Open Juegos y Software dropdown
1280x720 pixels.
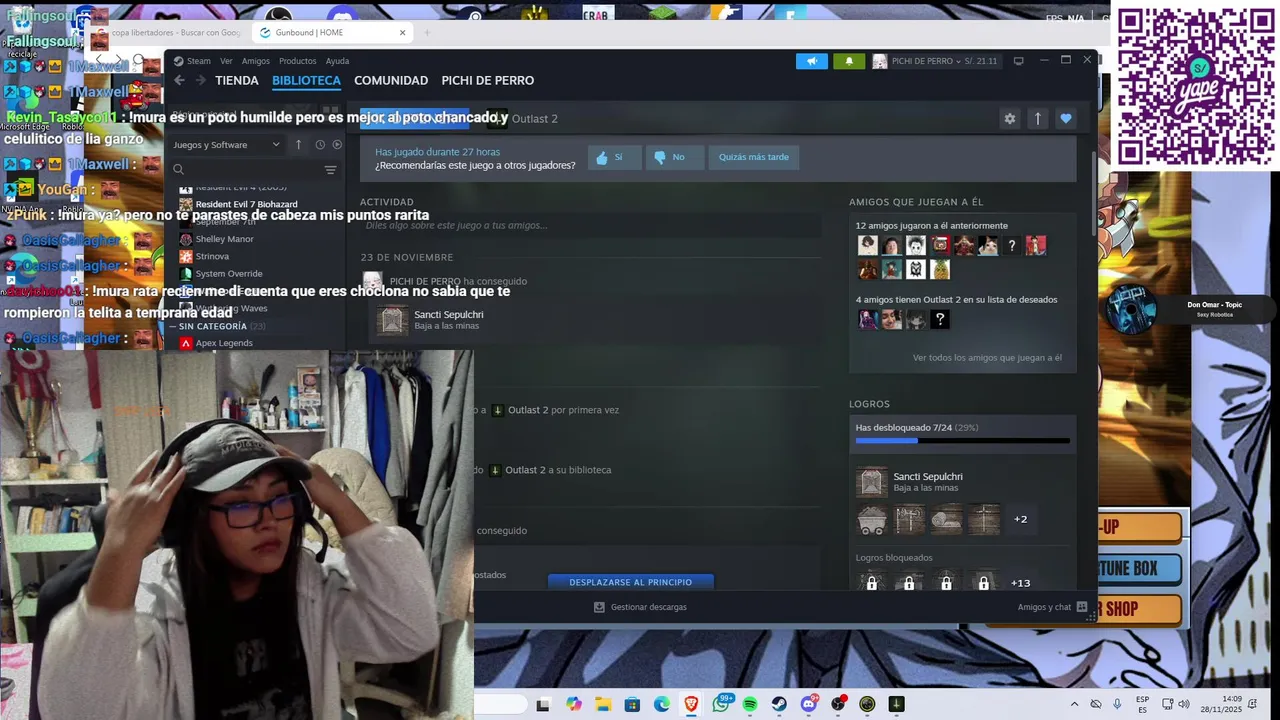227,145
